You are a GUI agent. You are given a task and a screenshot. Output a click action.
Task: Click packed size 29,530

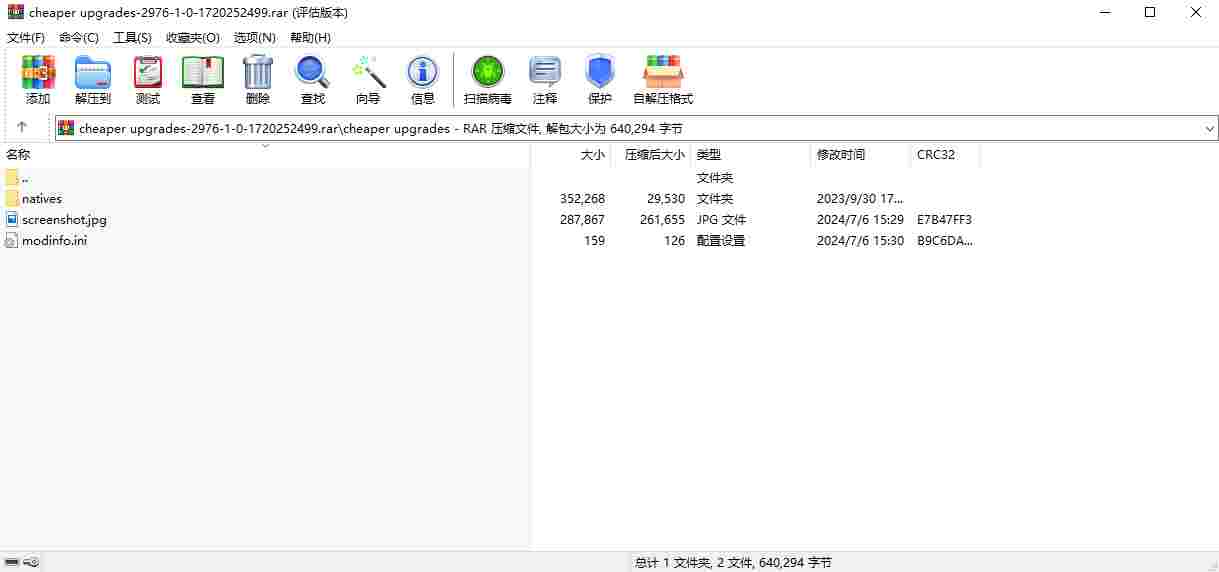point(666,198)
